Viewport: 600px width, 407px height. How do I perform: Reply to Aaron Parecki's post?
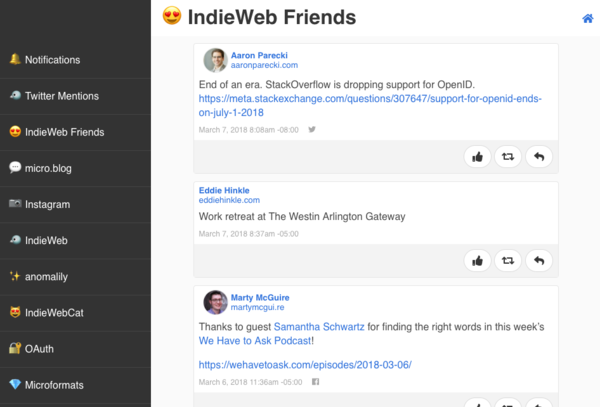click(539, 157)
